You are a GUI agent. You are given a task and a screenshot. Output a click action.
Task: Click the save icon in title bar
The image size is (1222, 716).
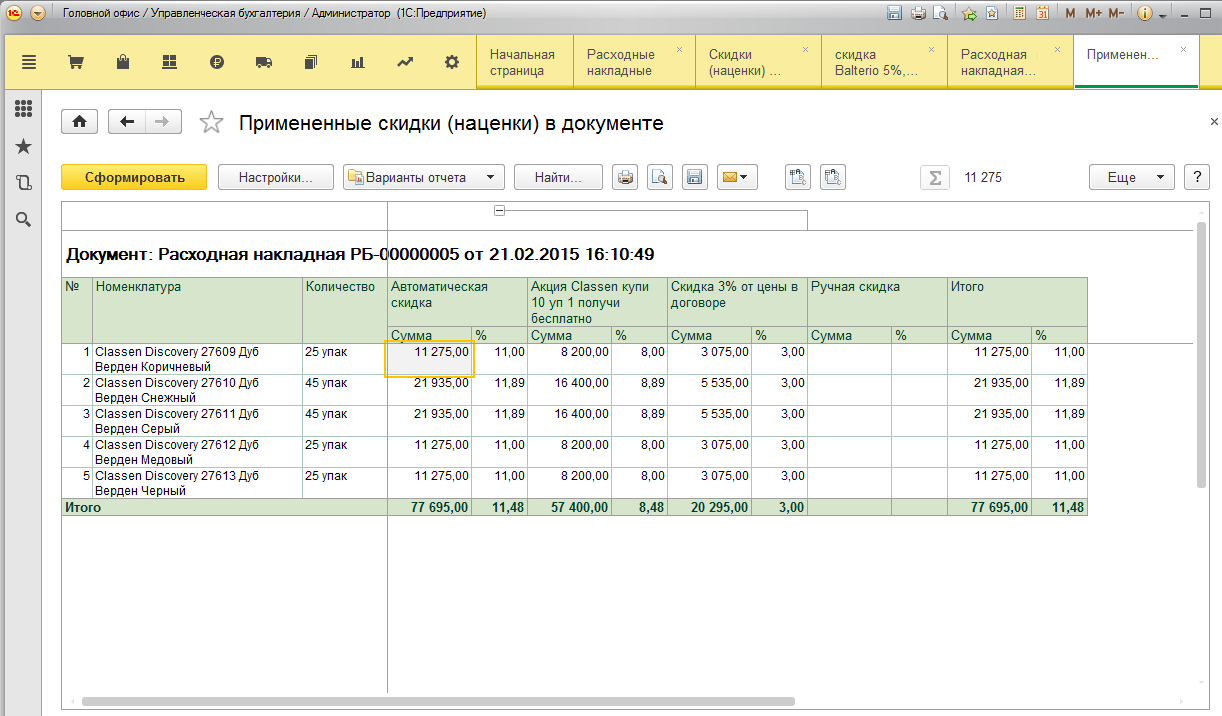click(894, 14)
